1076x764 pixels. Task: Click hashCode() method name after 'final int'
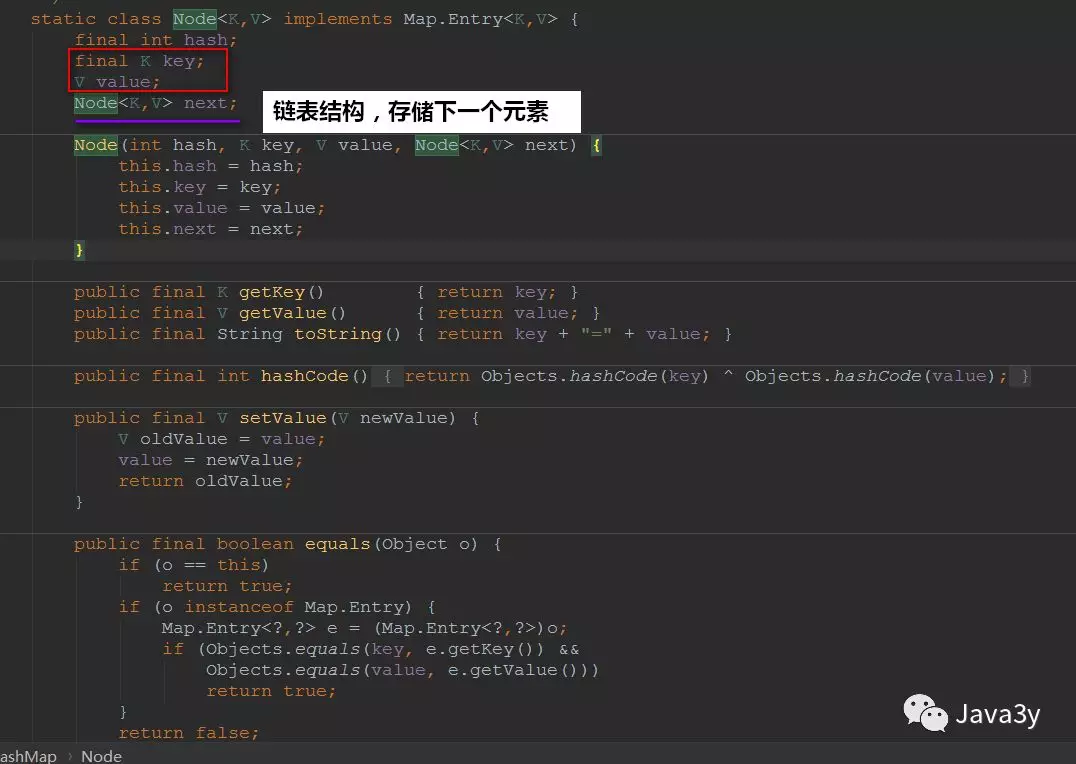click(x=305, y=376)
